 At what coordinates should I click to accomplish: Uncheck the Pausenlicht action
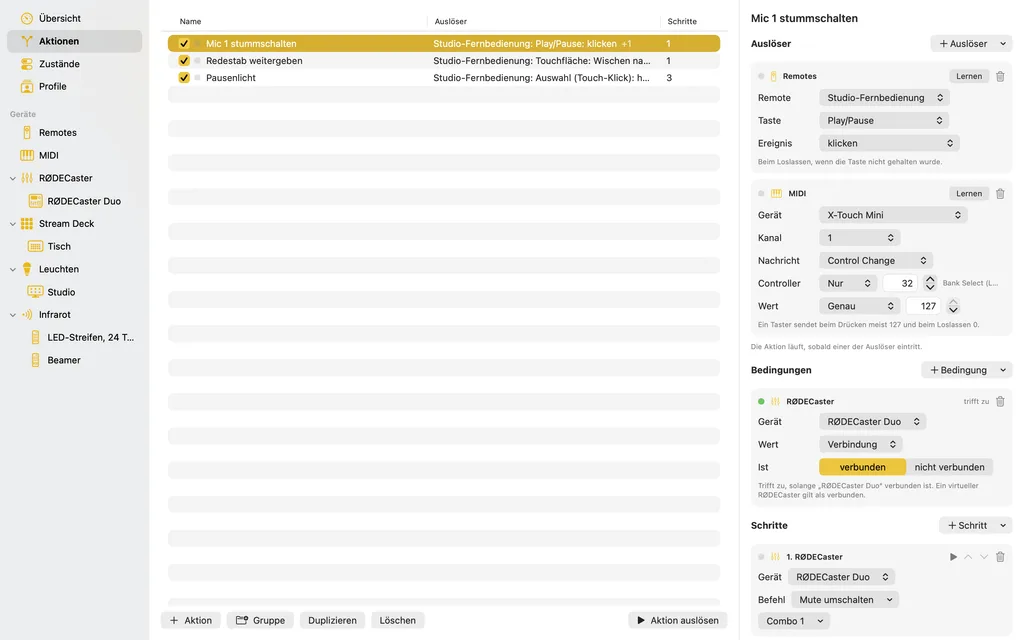click(x=184, y=78)
